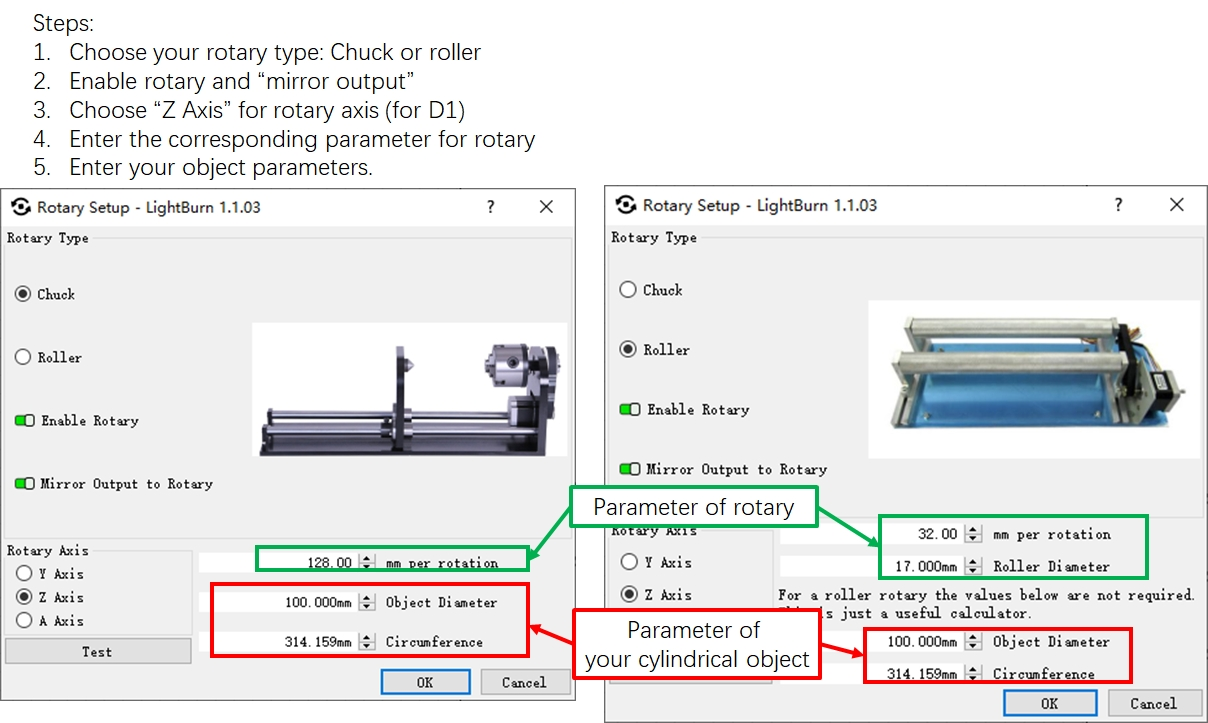Disable Enable Rotary switch in the roller dialog
1208x723 pixels.
point(630,410)
